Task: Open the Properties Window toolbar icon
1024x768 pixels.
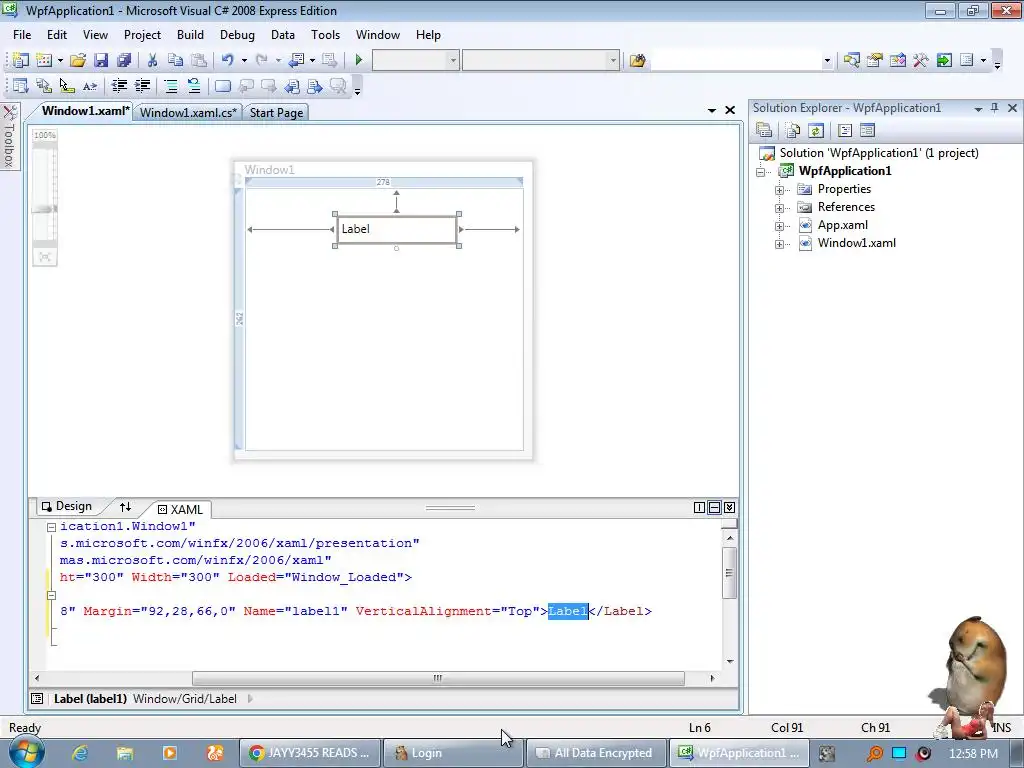Action: click(x=874, y=60)
